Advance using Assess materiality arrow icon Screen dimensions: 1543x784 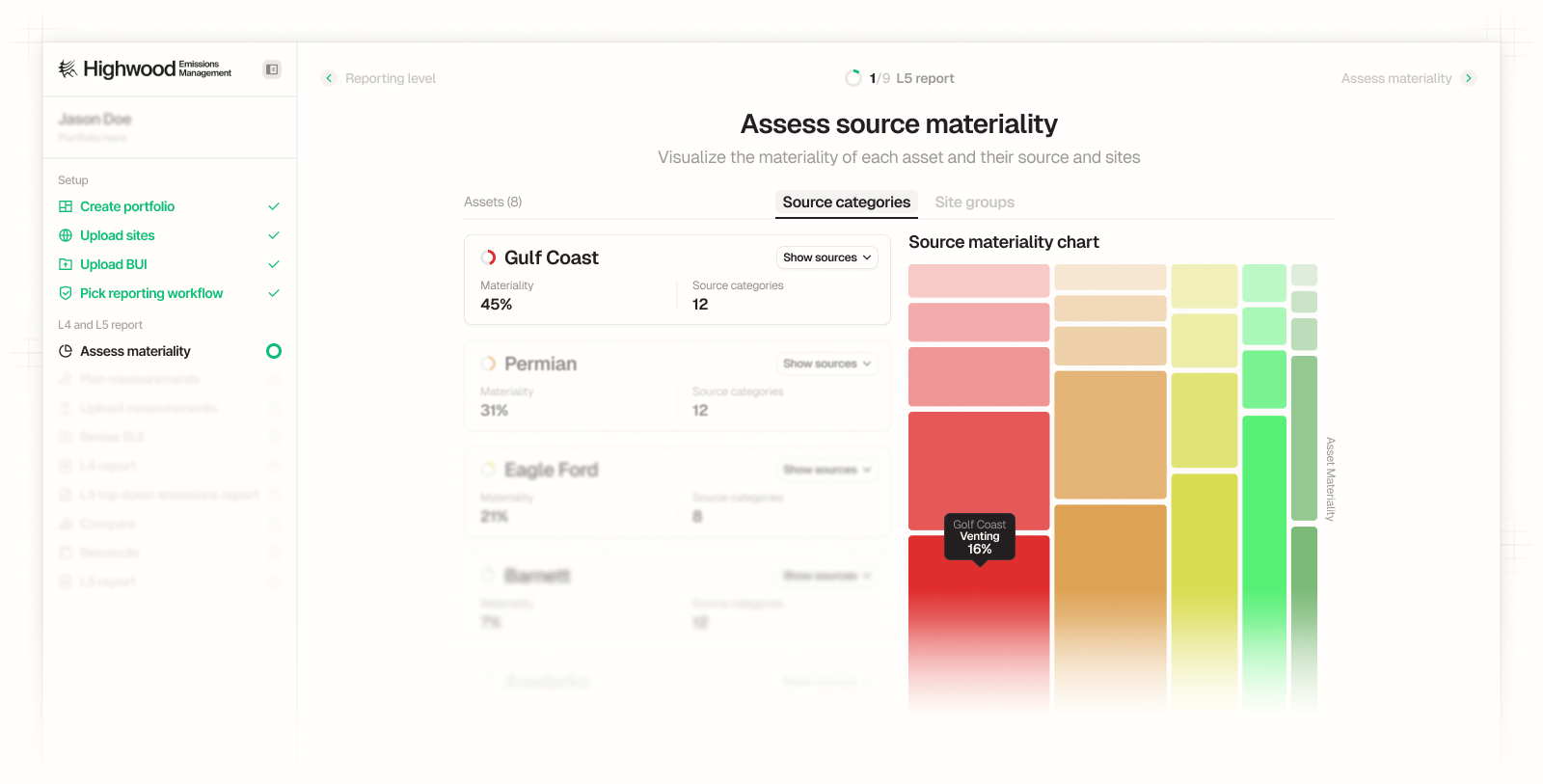pyautogui.click(x=1468, y=78)
